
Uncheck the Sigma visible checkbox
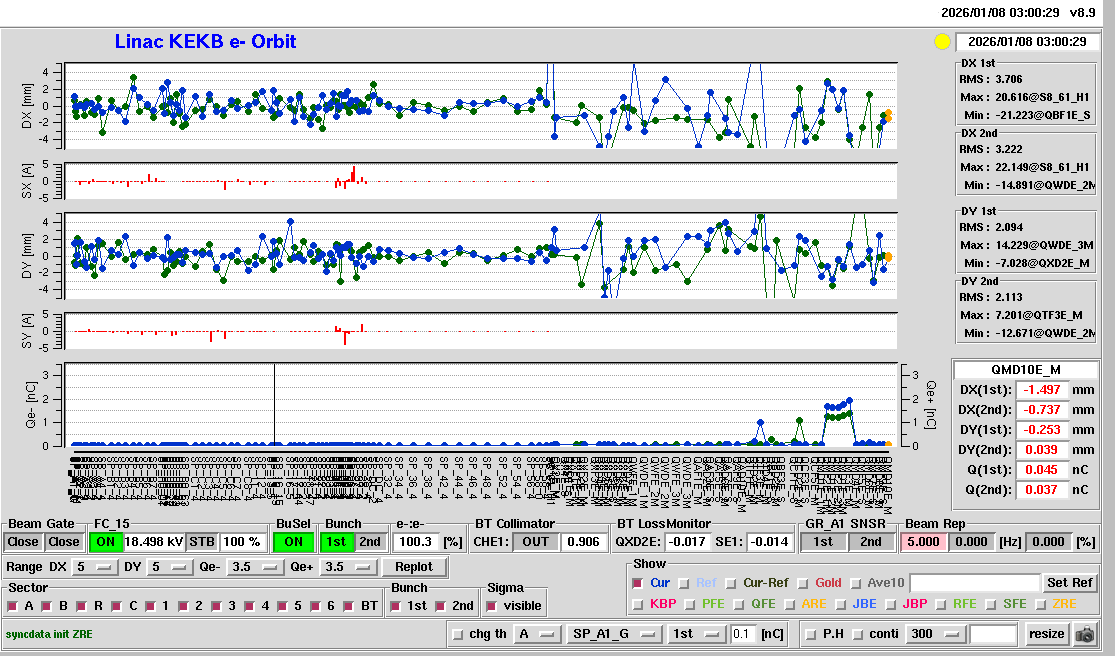click(491, 606)
